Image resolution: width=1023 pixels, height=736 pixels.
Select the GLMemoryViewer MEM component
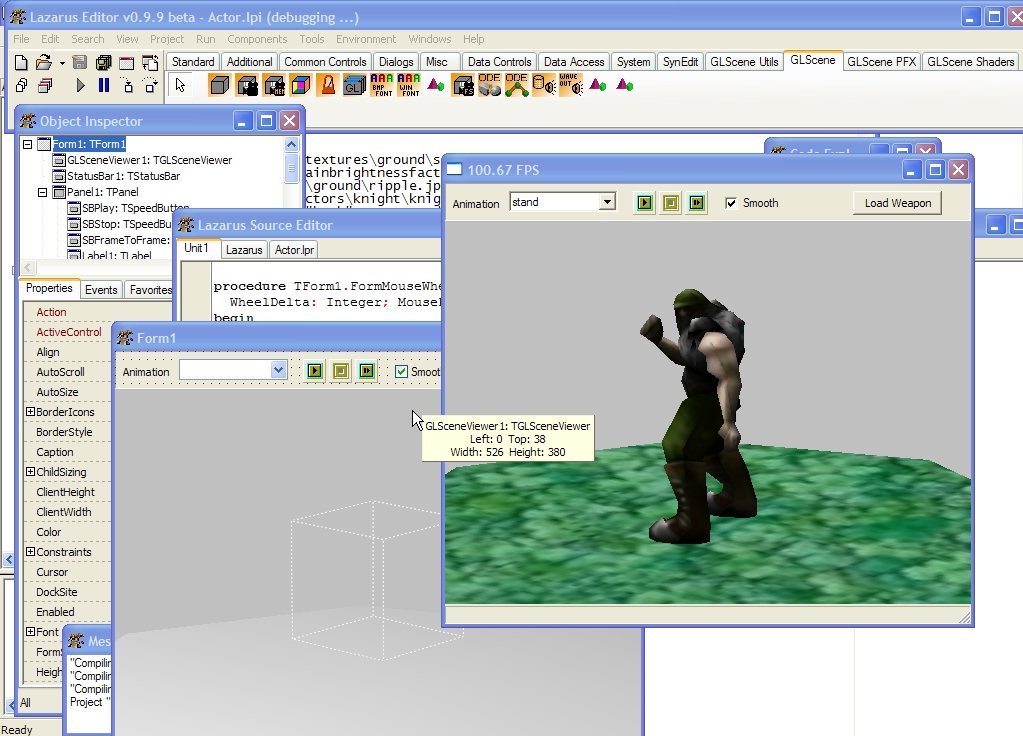(x=274, y=85)
